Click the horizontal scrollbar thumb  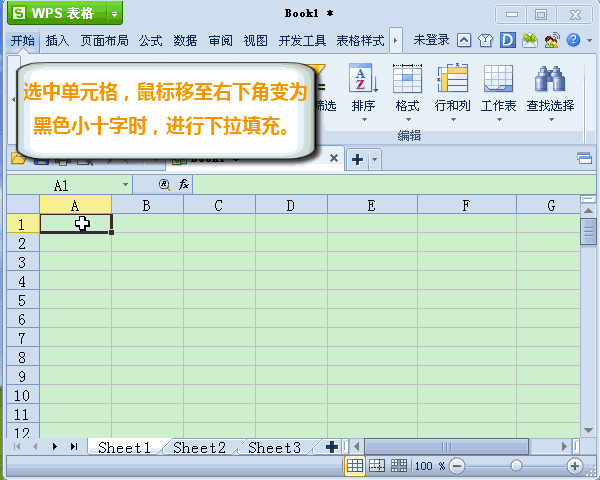446,446
